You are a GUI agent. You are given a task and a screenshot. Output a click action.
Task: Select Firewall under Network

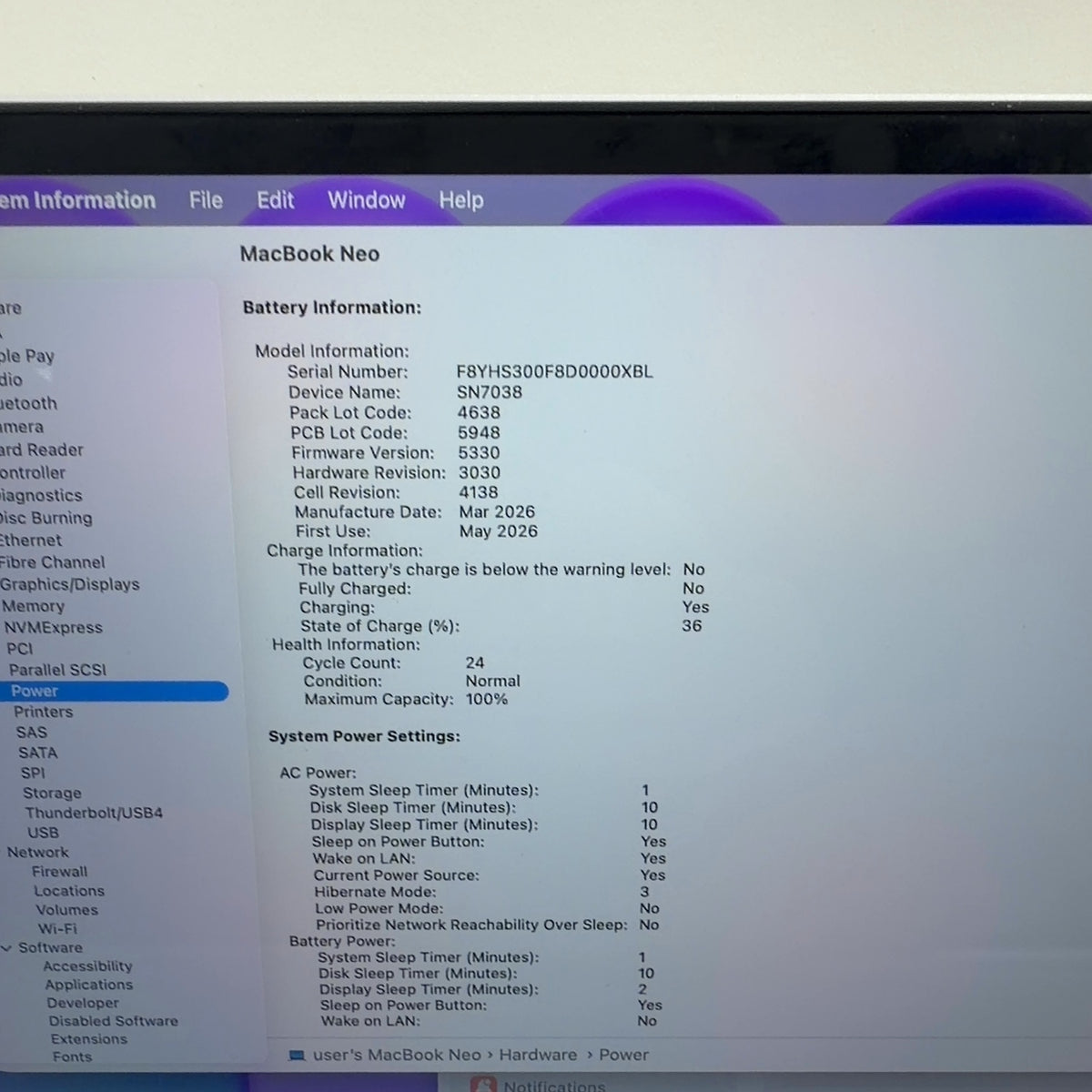(60, 872)
